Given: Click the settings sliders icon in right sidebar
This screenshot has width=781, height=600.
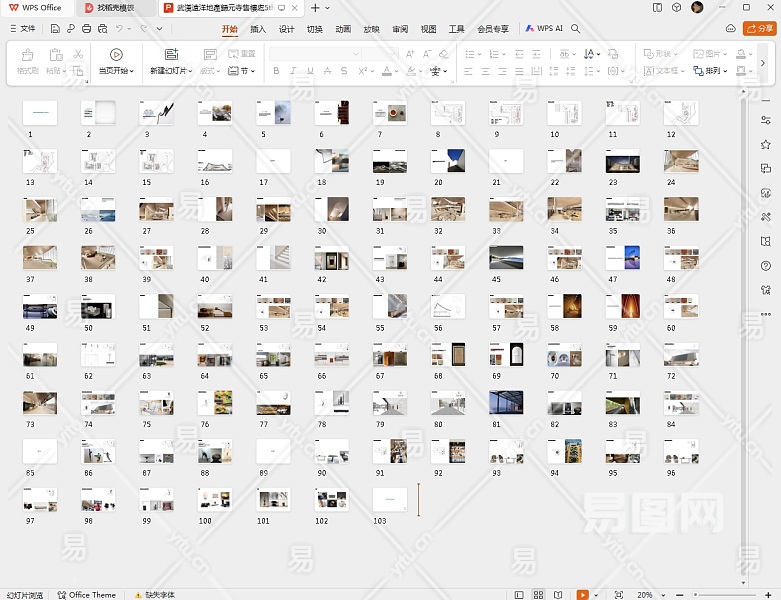Looking at the screenshot, I should coord(766,119).
